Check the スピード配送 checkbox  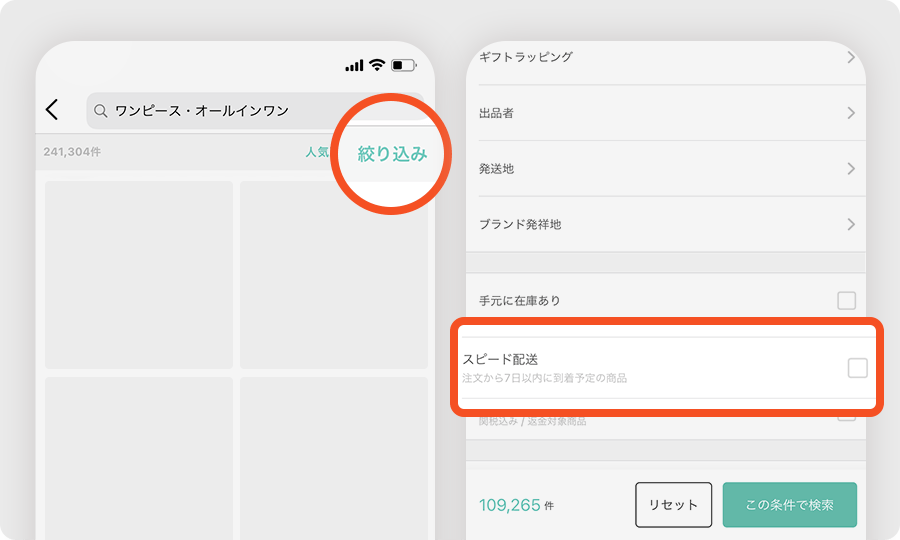(858, 368)
